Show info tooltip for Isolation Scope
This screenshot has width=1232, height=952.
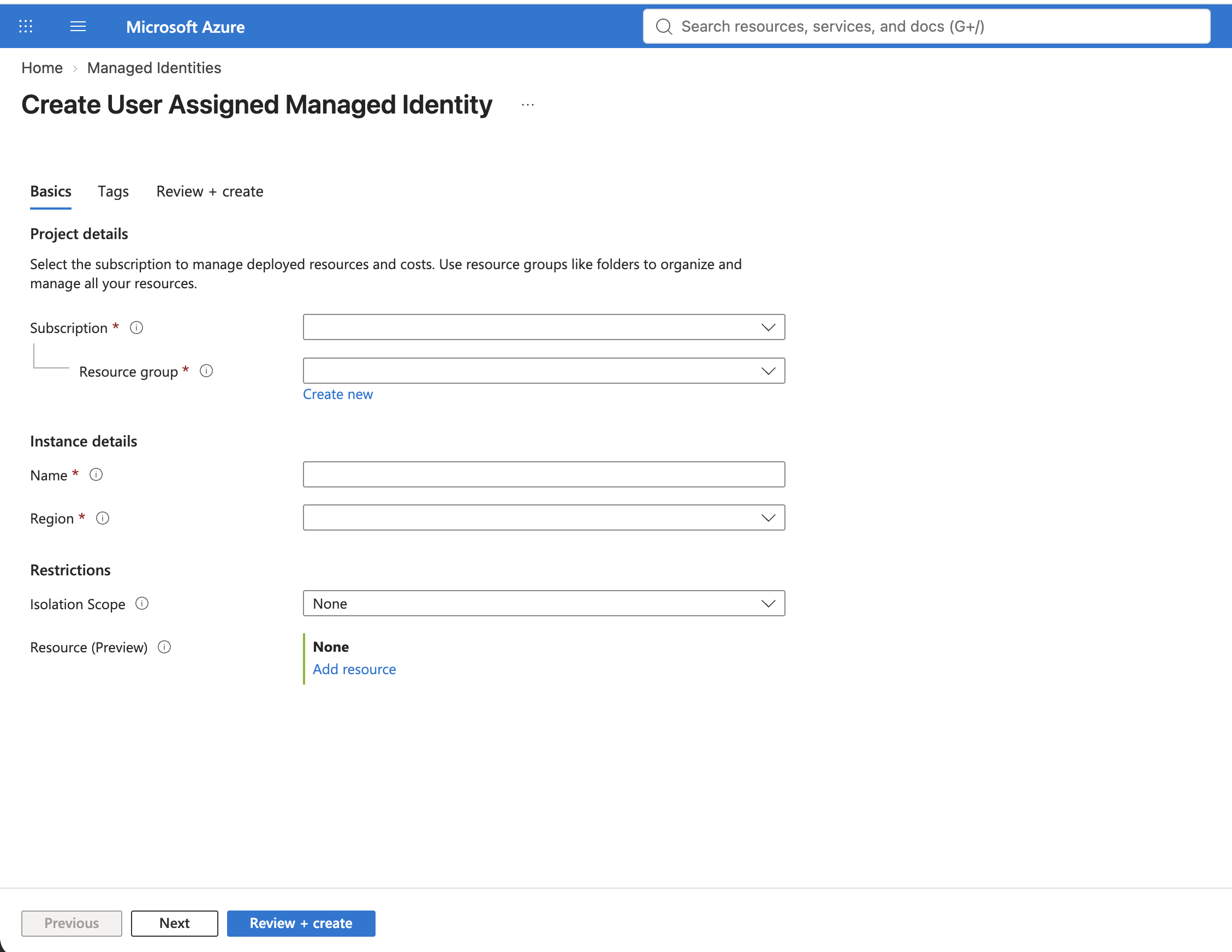[x=142, y=604]
